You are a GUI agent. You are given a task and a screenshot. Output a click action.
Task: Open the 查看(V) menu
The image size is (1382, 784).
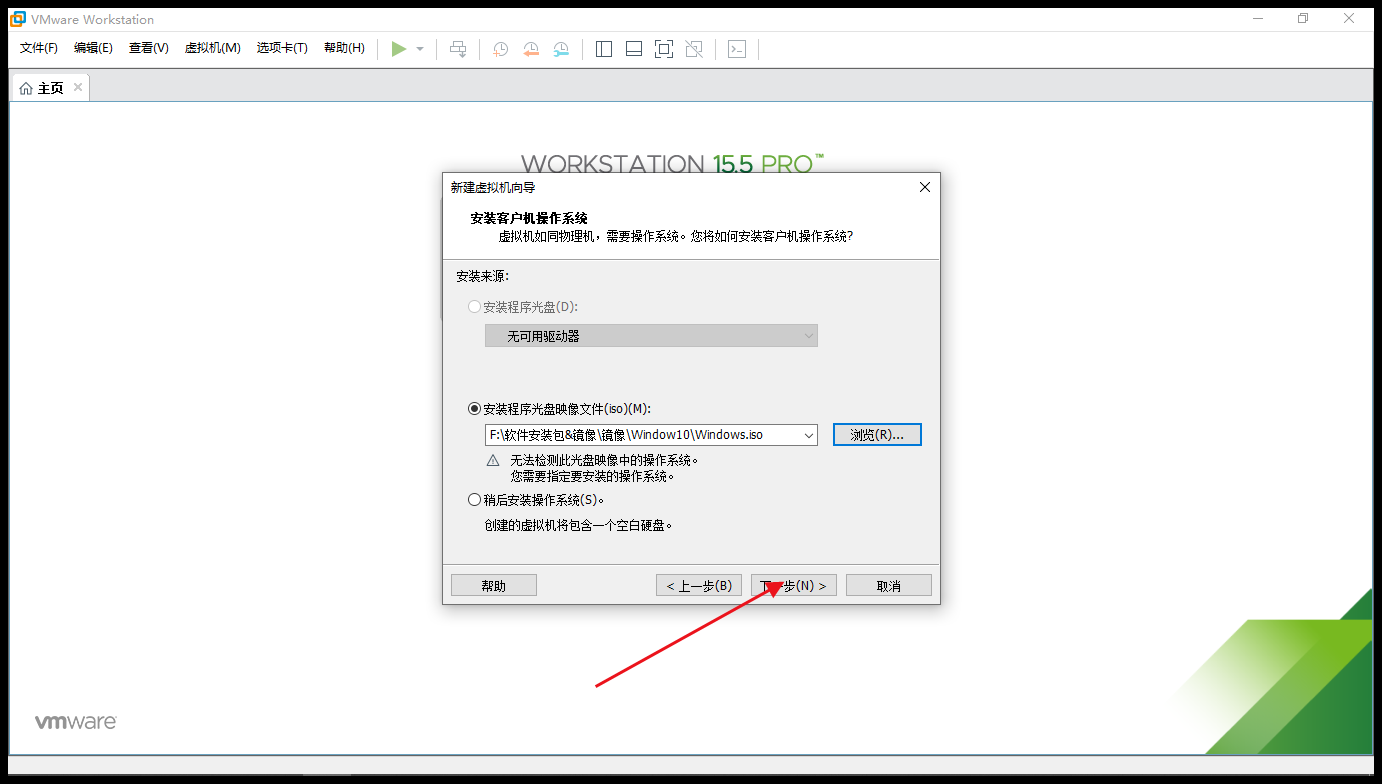[x=149, y=48]
